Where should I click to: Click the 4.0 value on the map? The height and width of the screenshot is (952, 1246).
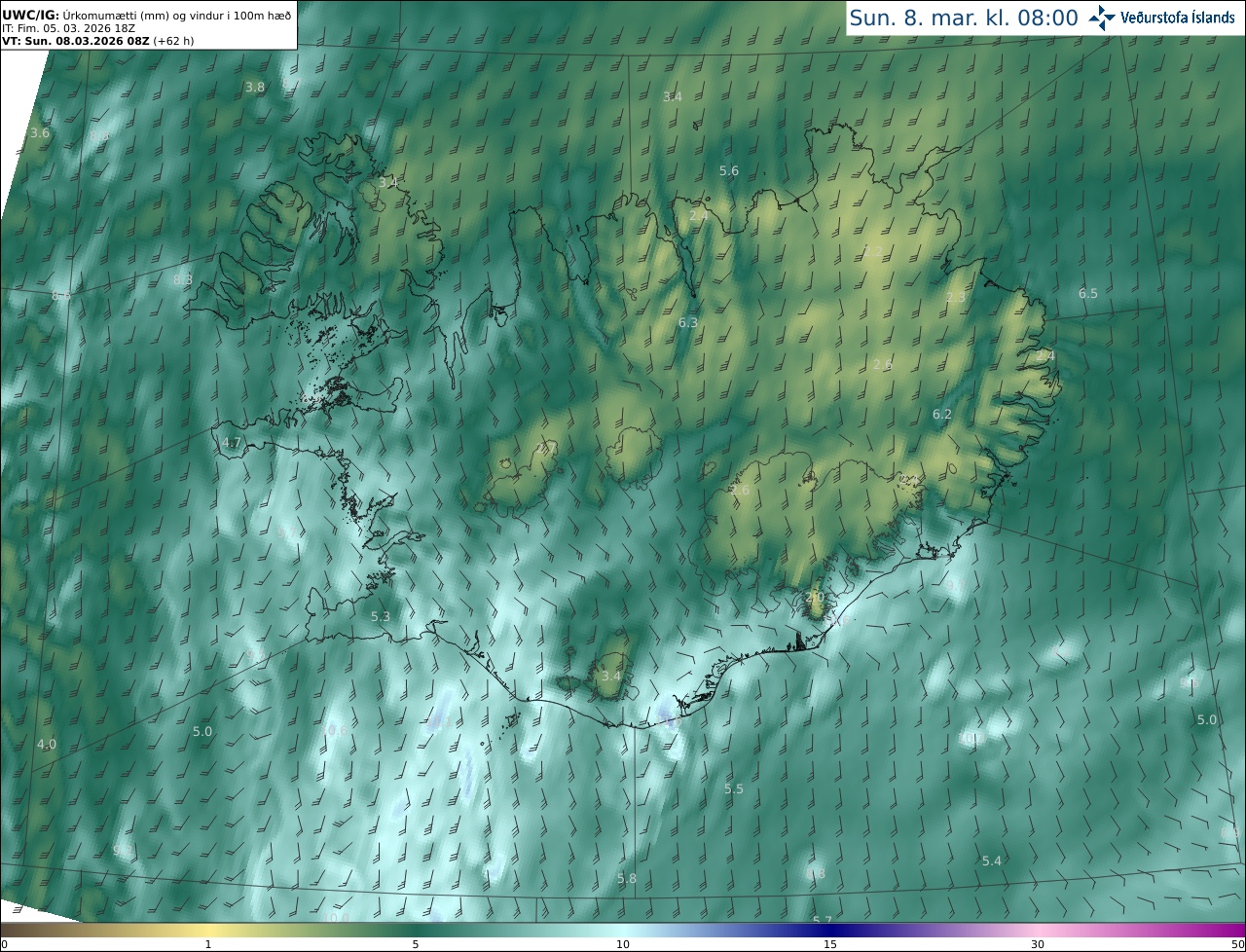(x=47, y=744)
